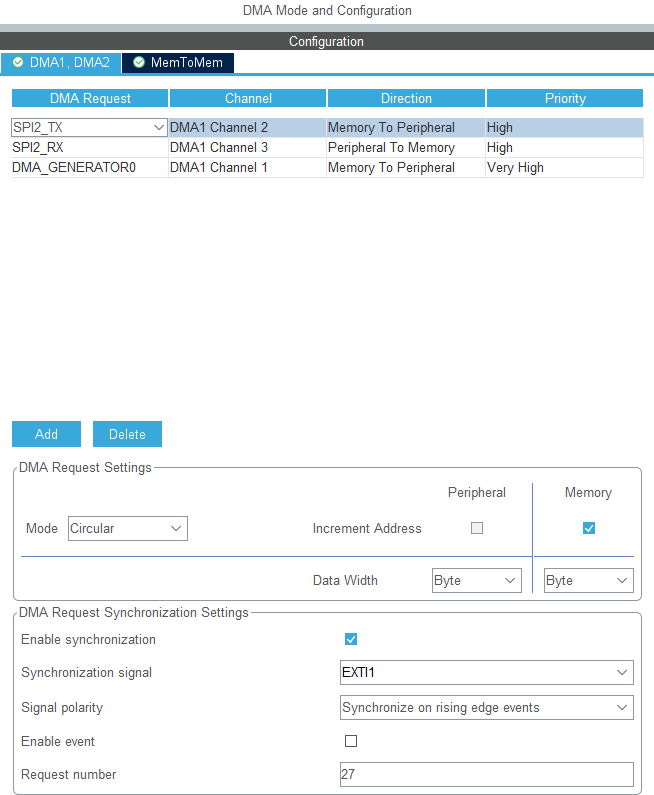The height and width of the screenshot is (795, 654).
Task: Open the Signal polarity dropdown
Action: (x=487, y=707)
